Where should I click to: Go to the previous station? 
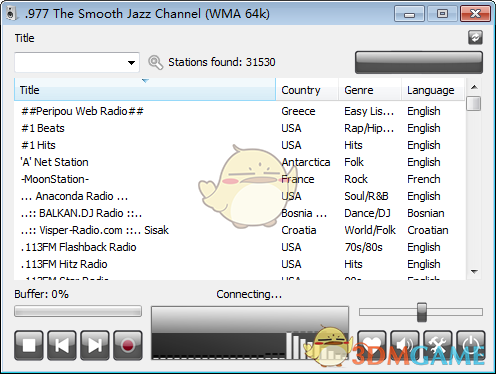62,345
